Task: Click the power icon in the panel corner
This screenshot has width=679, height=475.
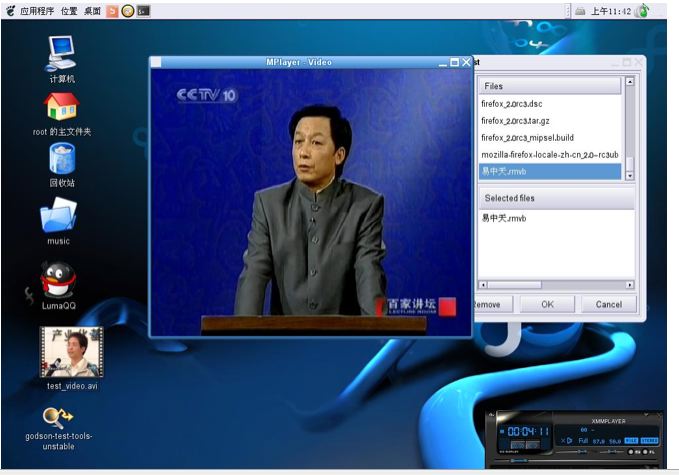Action: [x=642, y=11]
